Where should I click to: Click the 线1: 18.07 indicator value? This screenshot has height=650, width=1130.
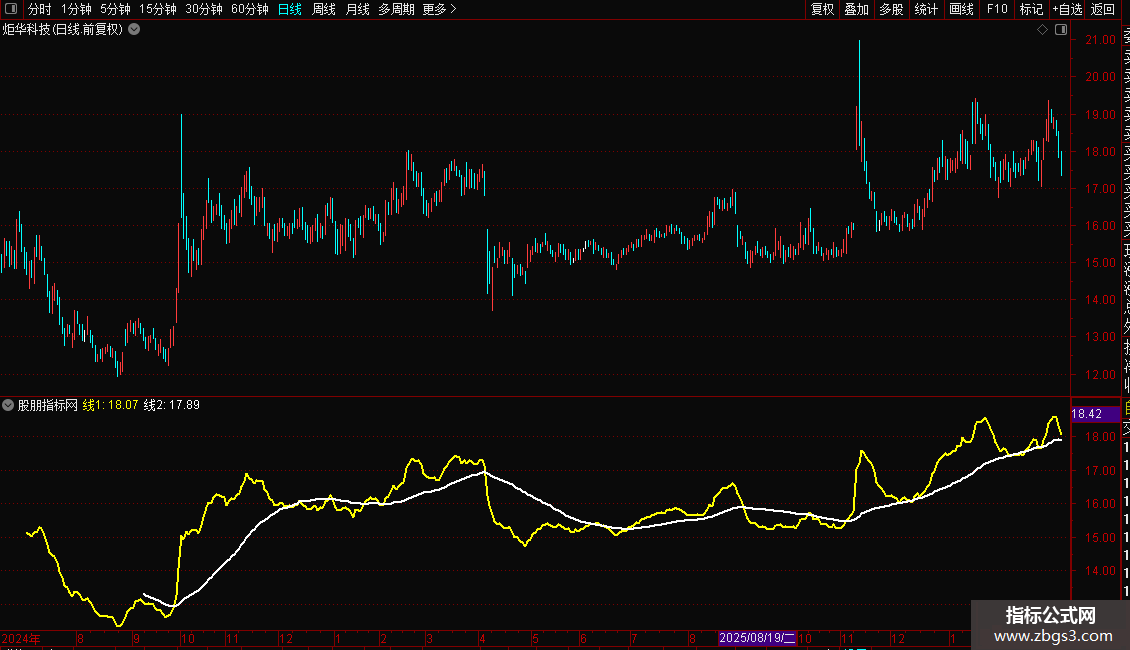(x=110, y=405)
